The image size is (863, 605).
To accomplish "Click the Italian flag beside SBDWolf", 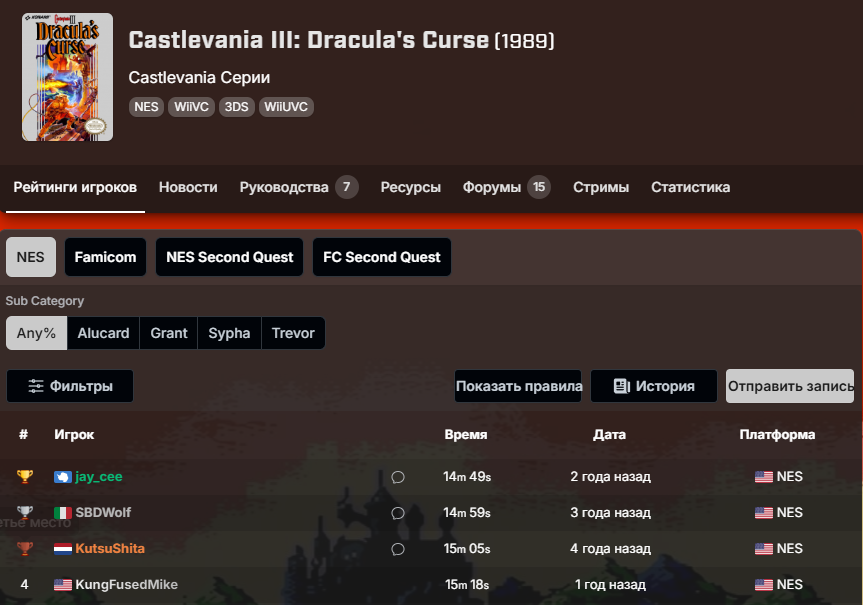I will click(x=63, y=513).
